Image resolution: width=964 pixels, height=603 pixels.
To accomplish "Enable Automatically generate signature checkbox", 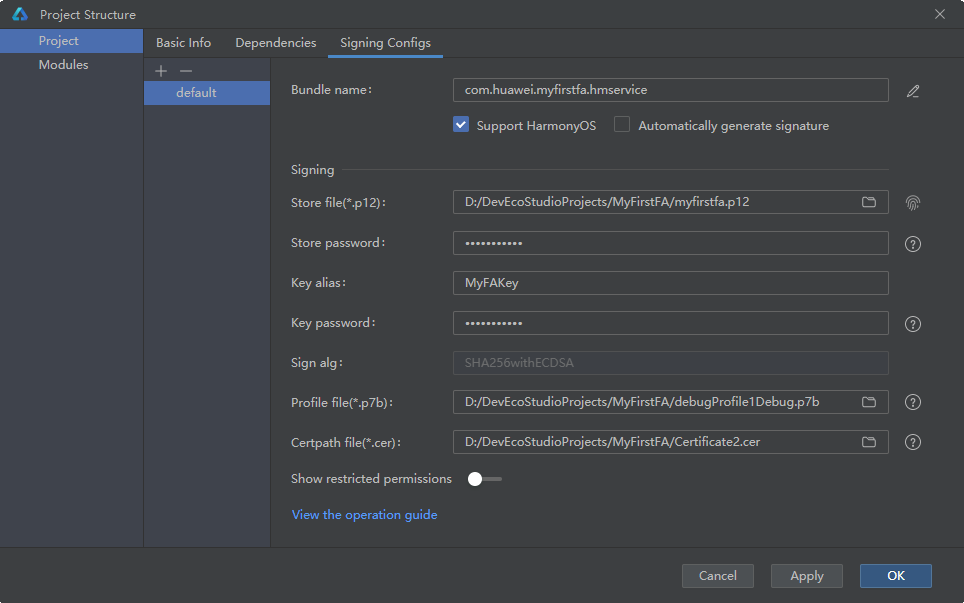I will click(622, 124).
